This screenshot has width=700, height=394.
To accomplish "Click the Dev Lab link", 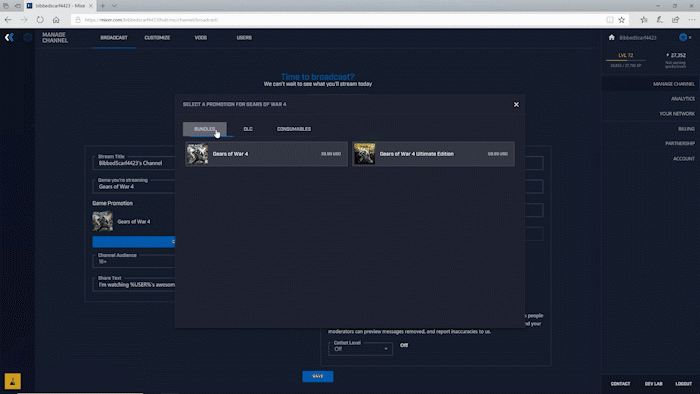I will click(654, 384).
